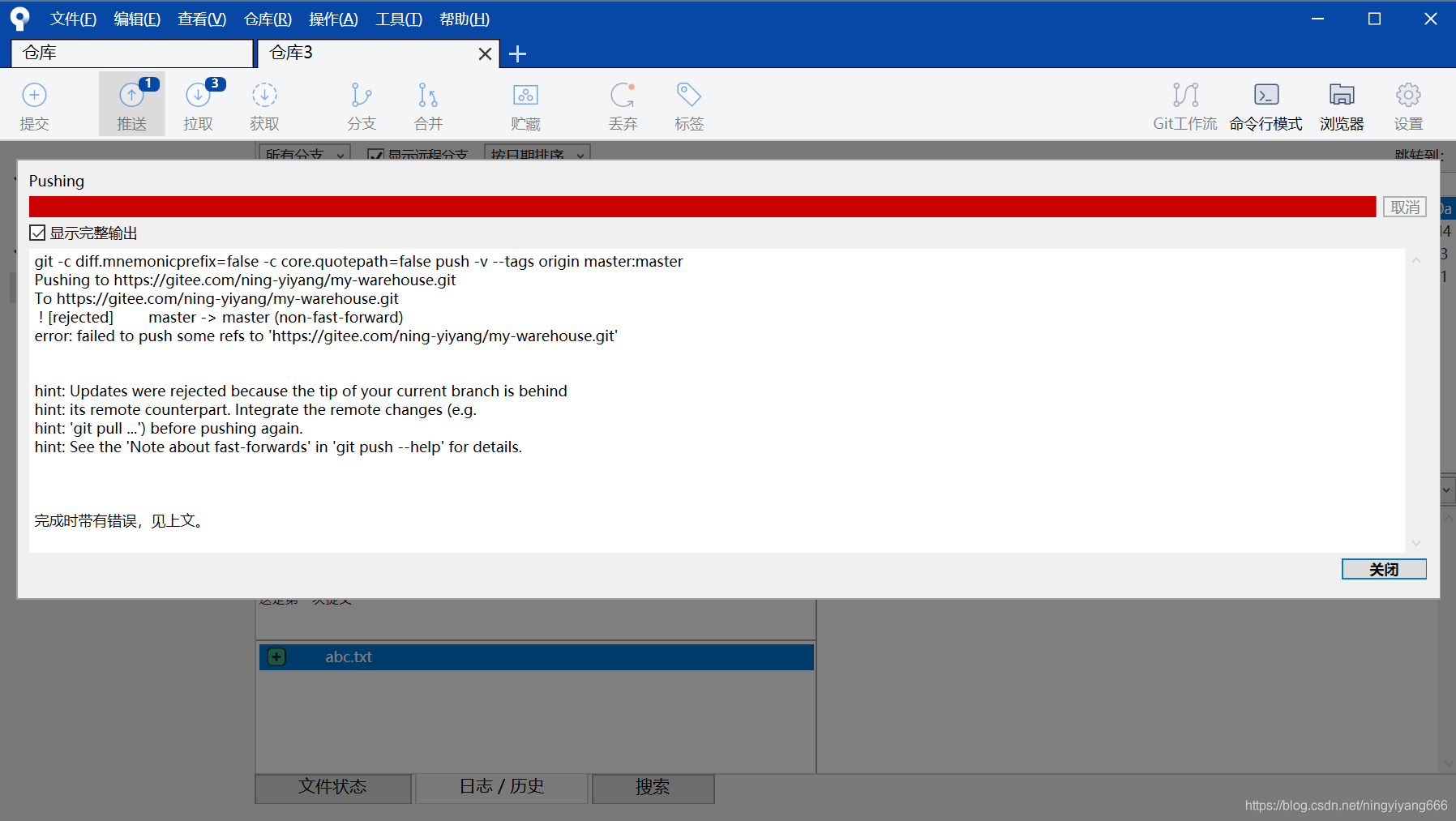This screenshot has width=1456, height=821.
Task: Click the output log scroll-up arrow
Action: pyautogui.click(x=1416, y=260)
